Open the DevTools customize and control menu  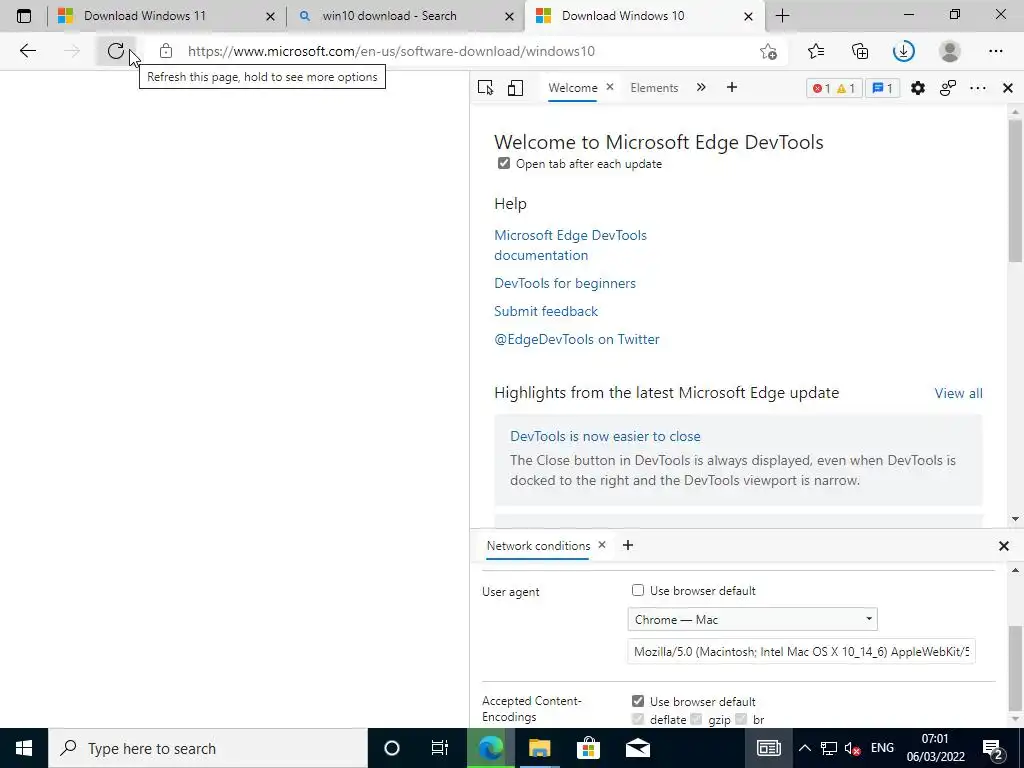tap(978, 88)
